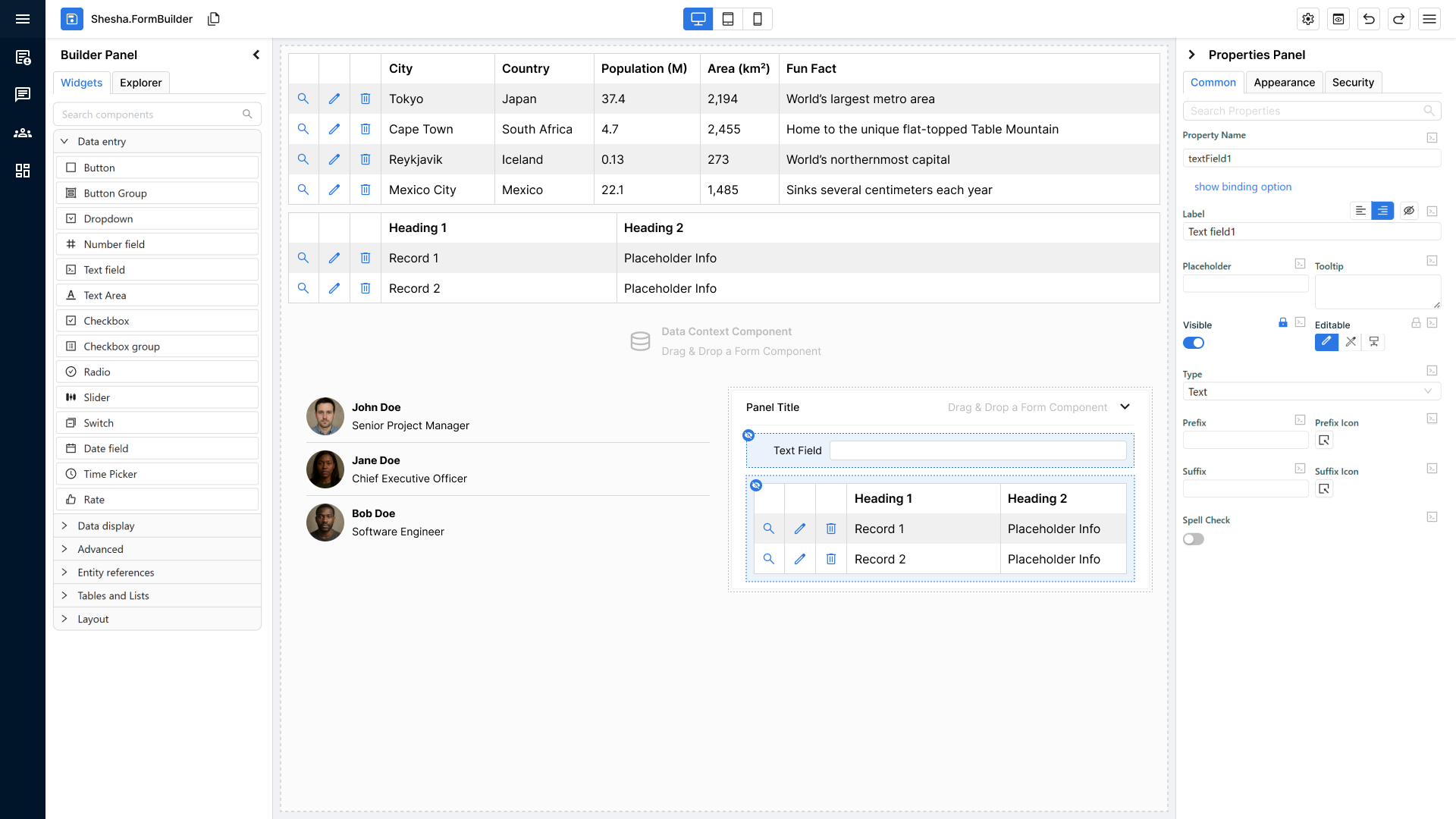Open the Type dropdown showing Text
Viewport: 1456px width, 819px height.
click(1311, 391)
